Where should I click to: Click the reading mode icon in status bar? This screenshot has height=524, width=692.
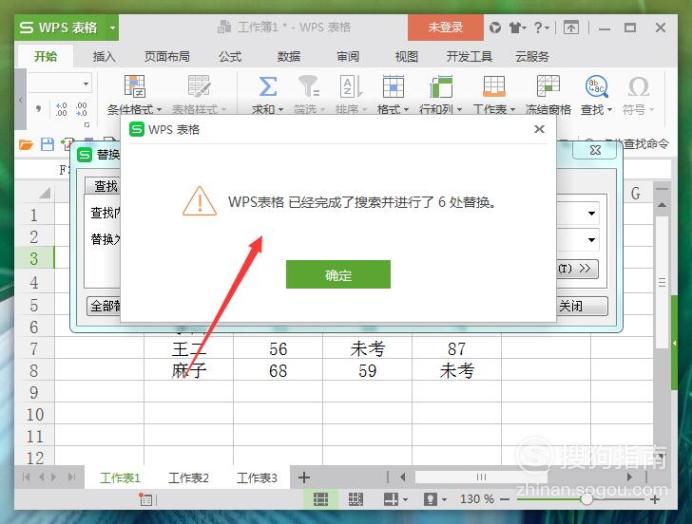391,499
